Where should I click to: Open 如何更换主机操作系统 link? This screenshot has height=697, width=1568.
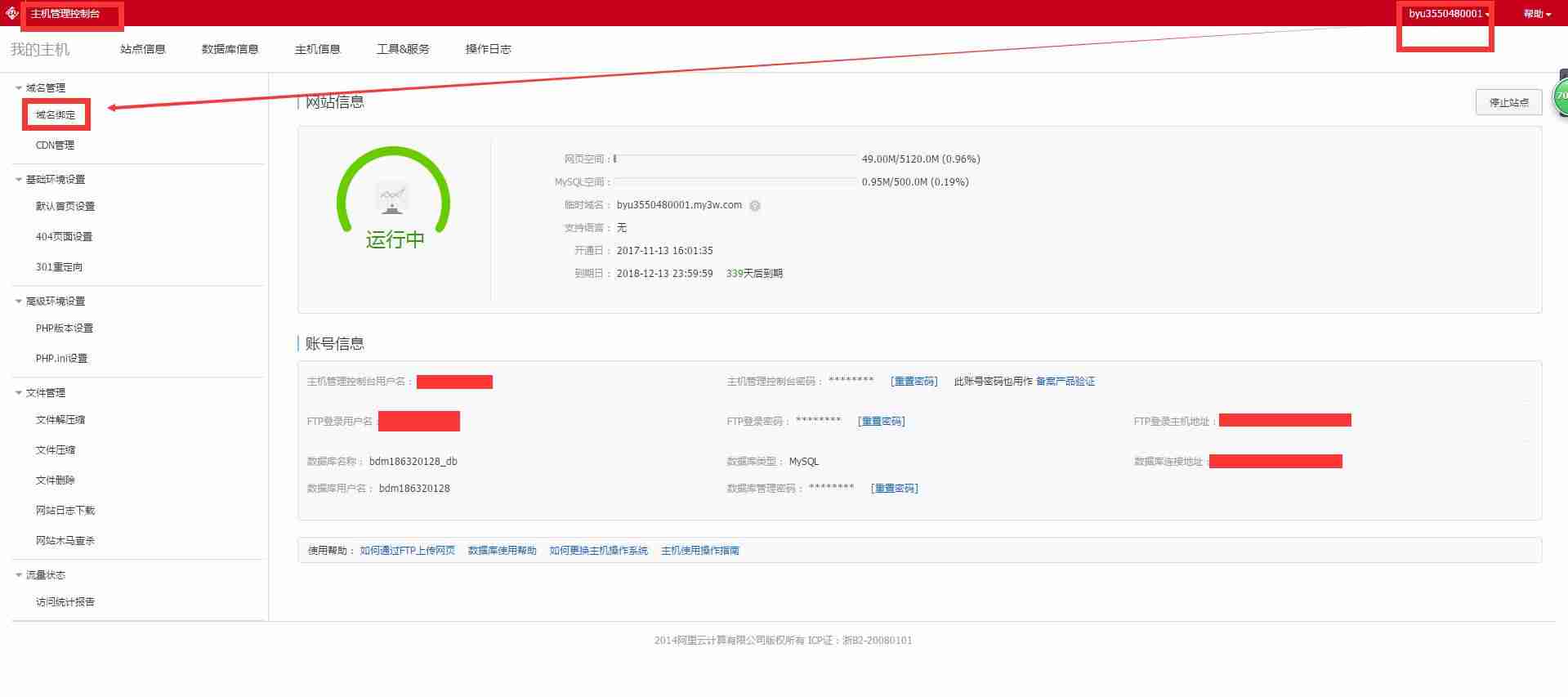pos(598,551)
